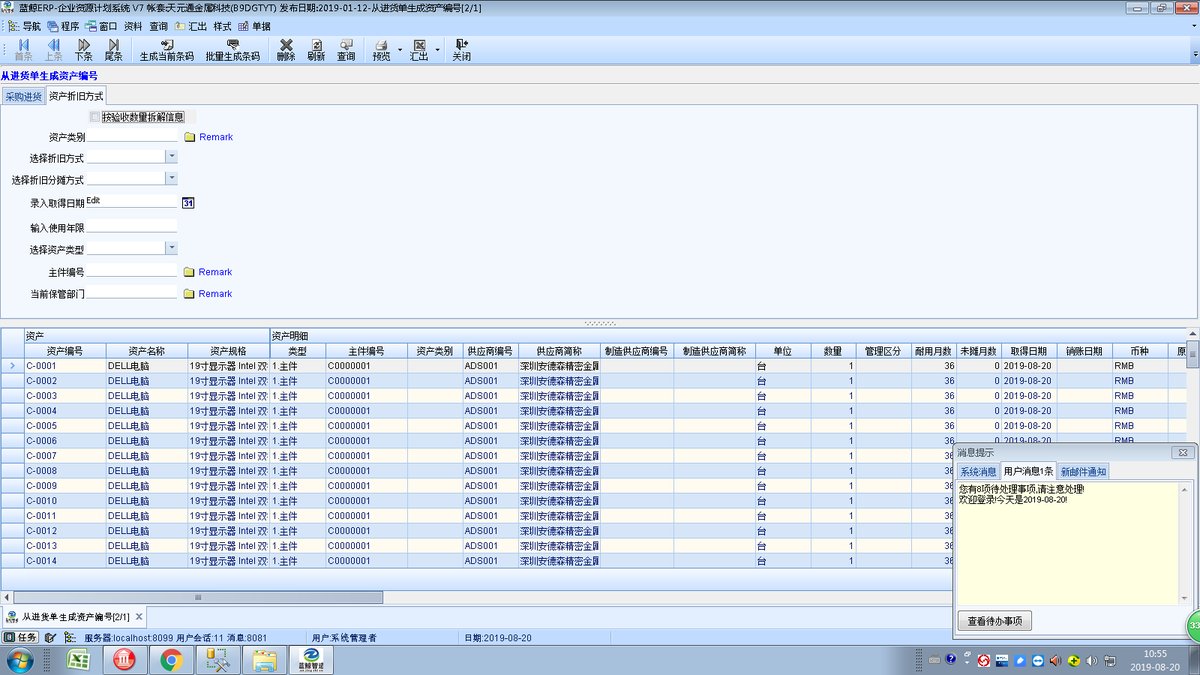Click Remark link beside 资产类别
Viewport: 1200px width, 675px height.
click(216, 137)
